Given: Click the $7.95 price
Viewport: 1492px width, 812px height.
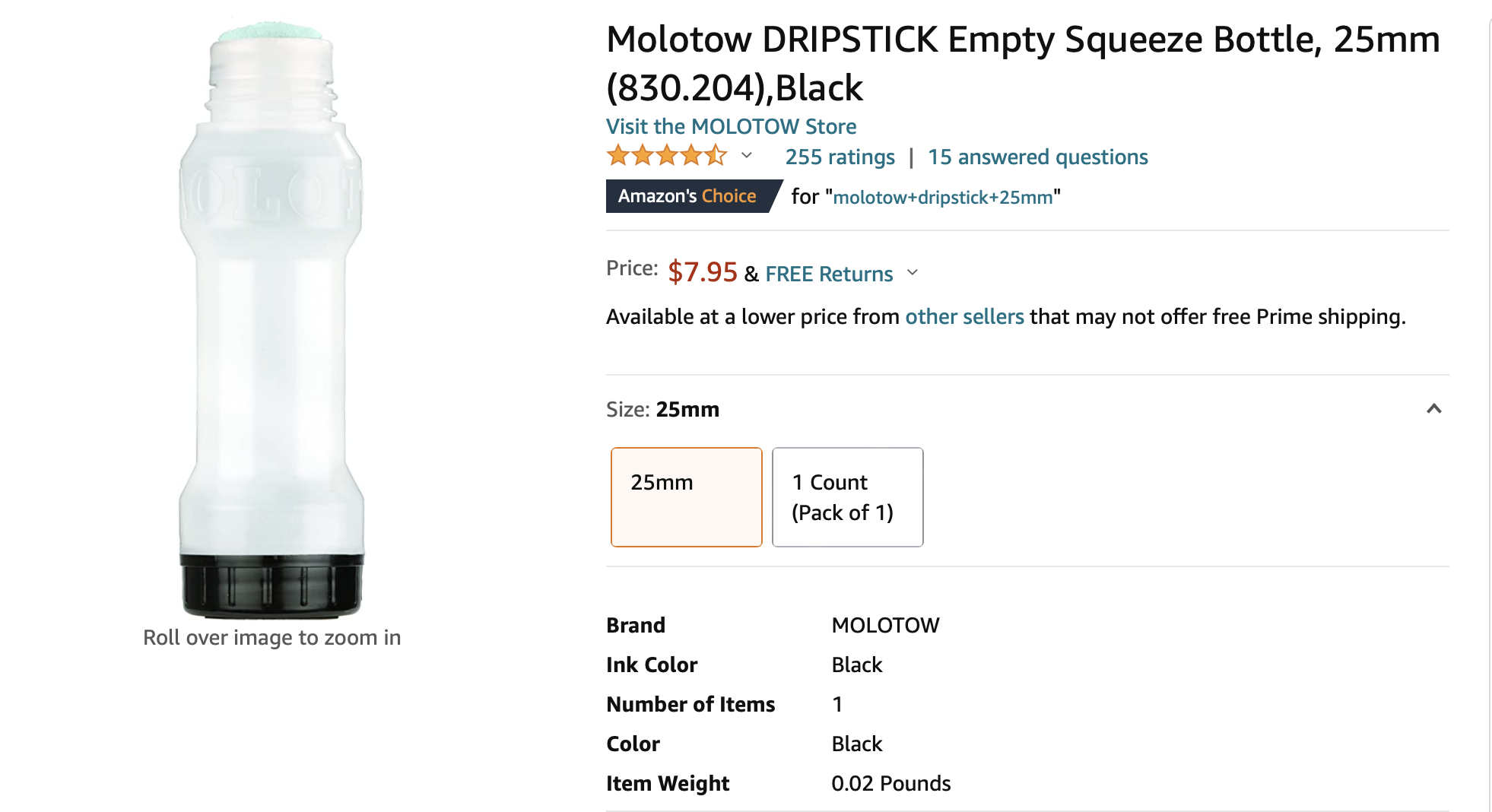Looking at the screenshot, I should pyautogui.click(x=702, y=272).
